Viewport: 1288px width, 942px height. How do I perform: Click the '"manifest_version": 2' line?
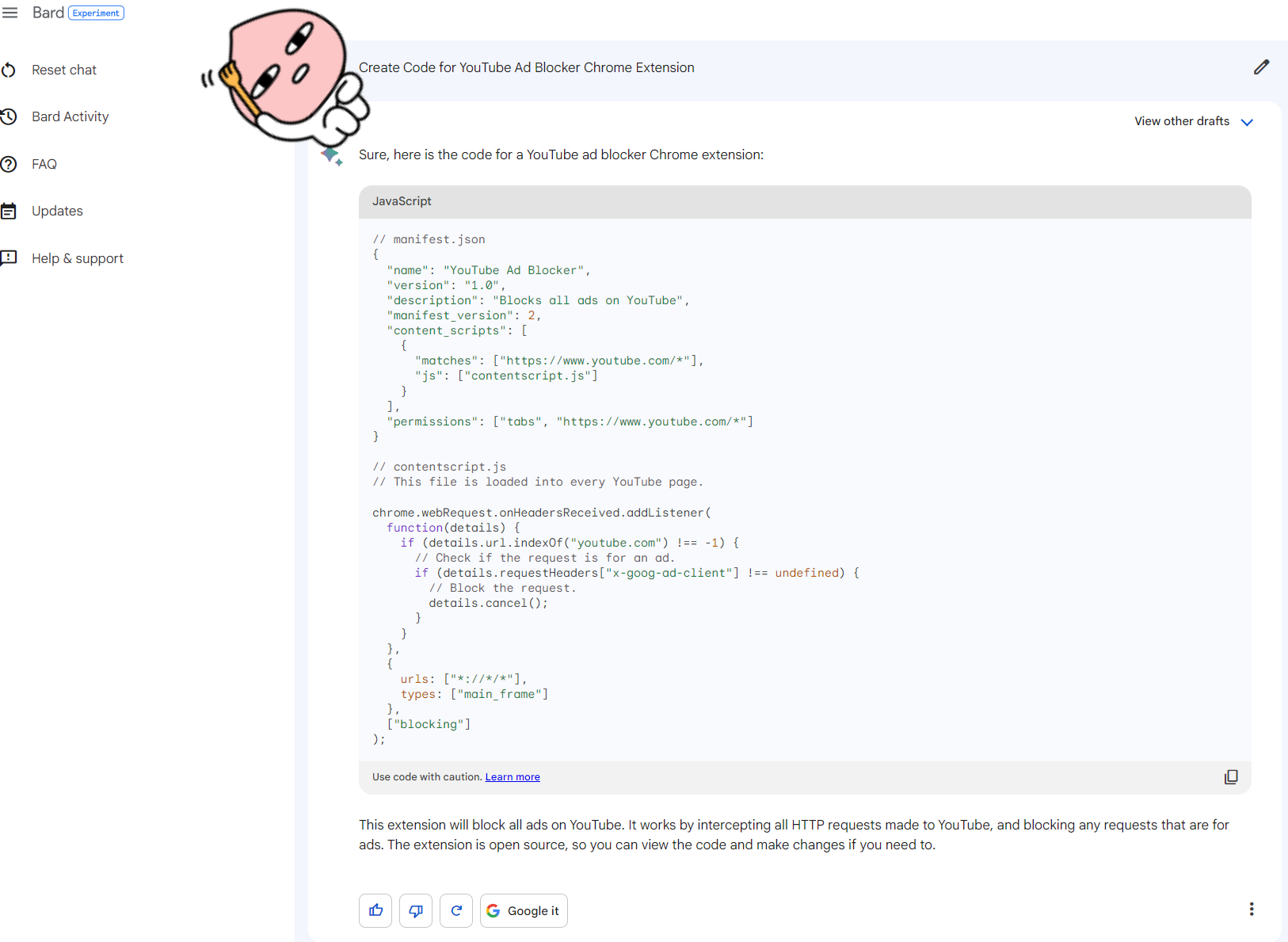click(x=463, y=315)
